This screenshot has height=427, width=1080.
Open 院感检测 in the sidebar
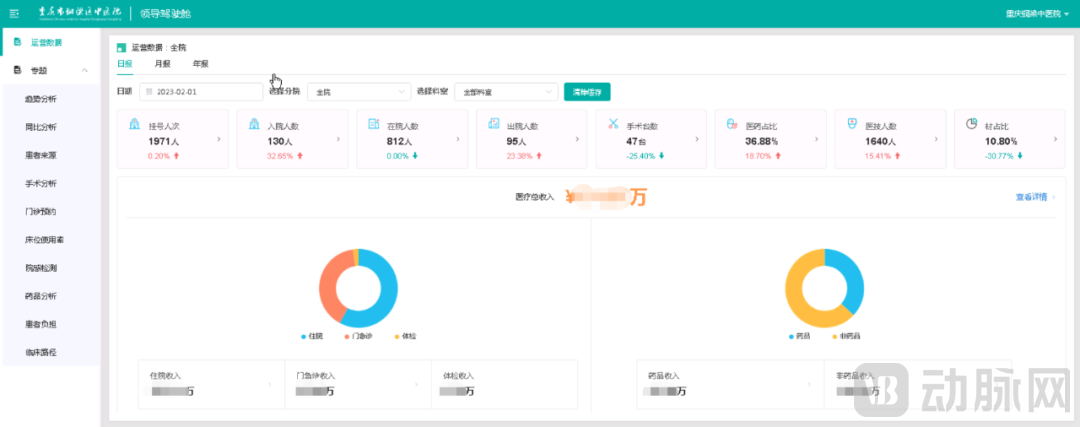(50, 268)
